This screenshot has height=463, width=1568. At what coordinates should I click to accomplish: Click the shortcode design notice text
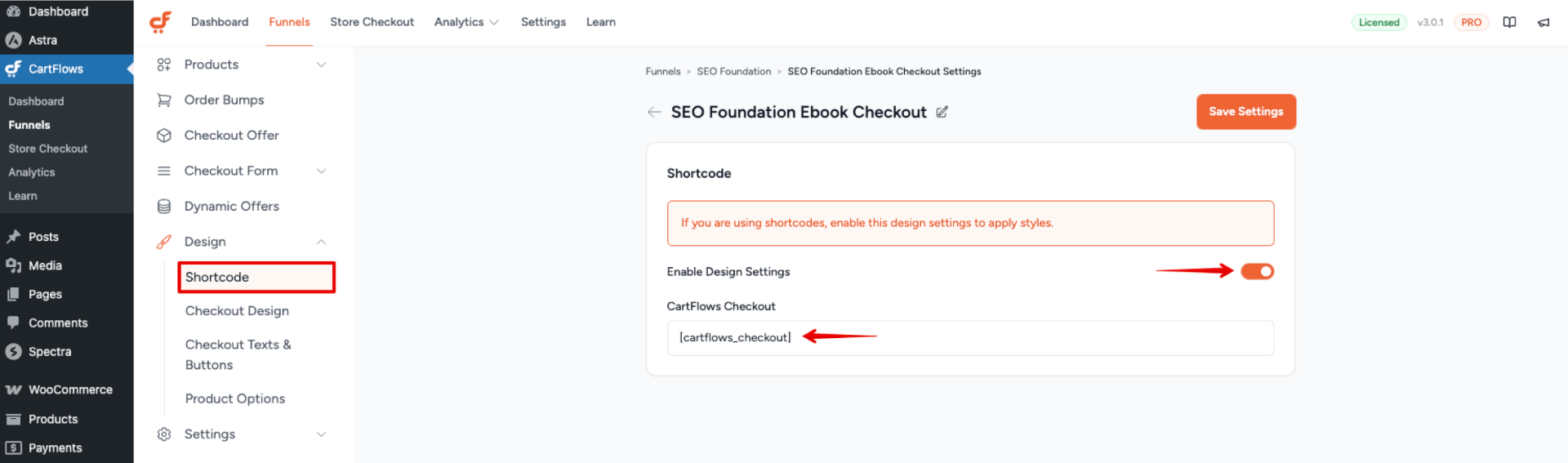point(867,223)
